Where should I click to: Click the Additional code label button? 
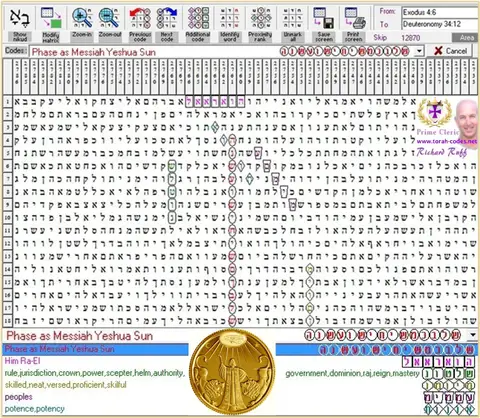point(198,37)
